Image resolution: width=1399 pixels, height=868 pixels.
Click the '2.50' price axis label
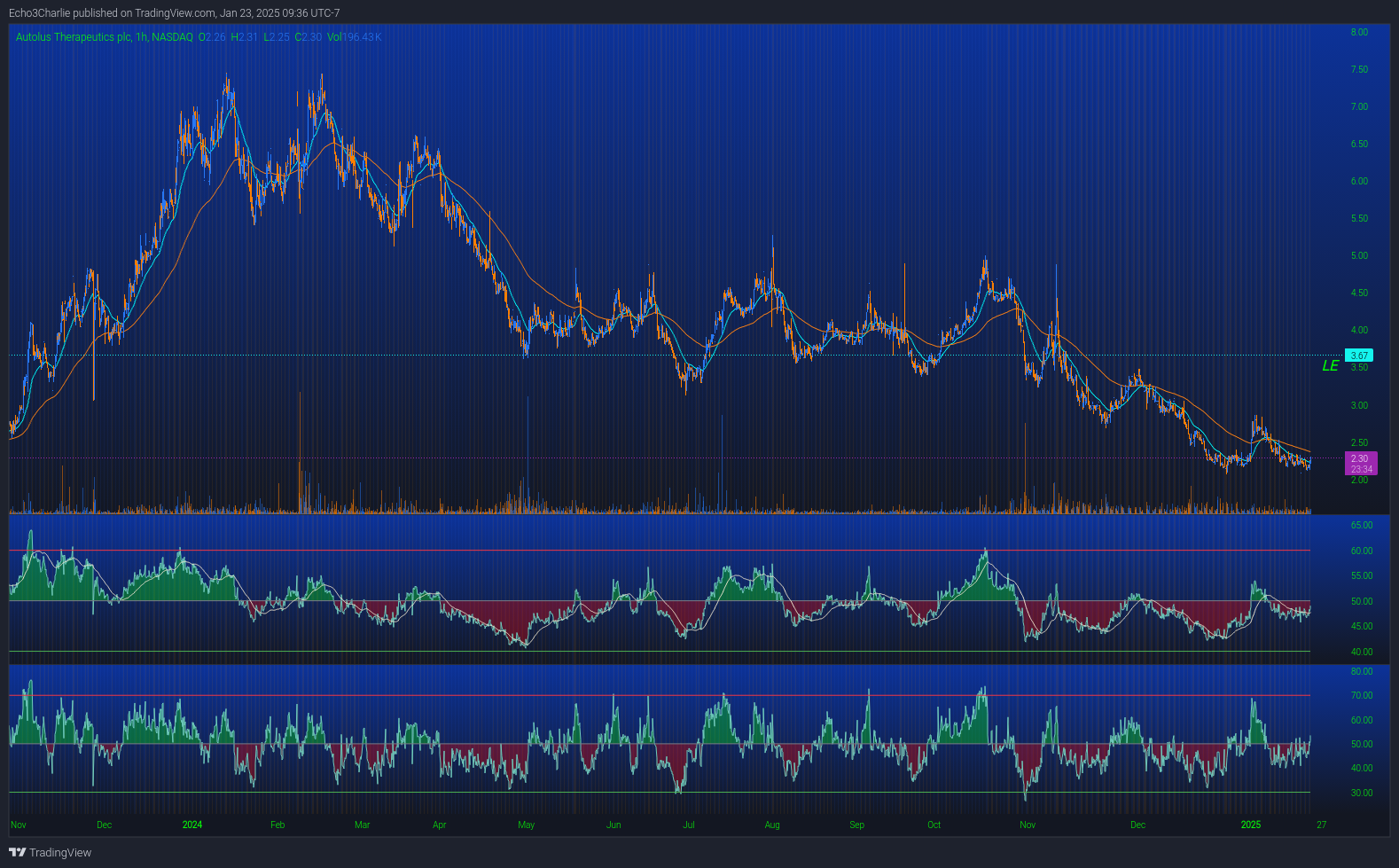tap(1359, 442)
